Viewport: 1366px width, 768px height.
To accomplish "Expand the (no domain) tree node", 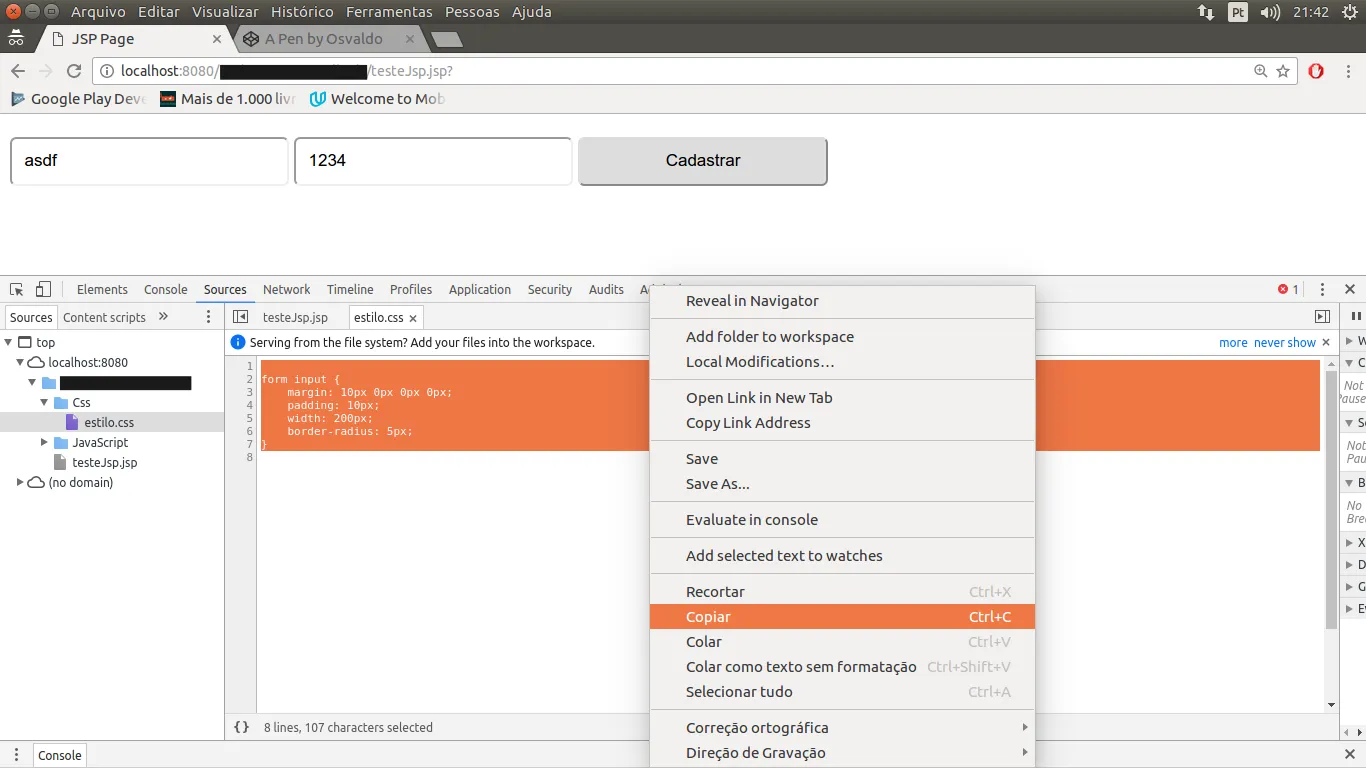I will (21, 483).
